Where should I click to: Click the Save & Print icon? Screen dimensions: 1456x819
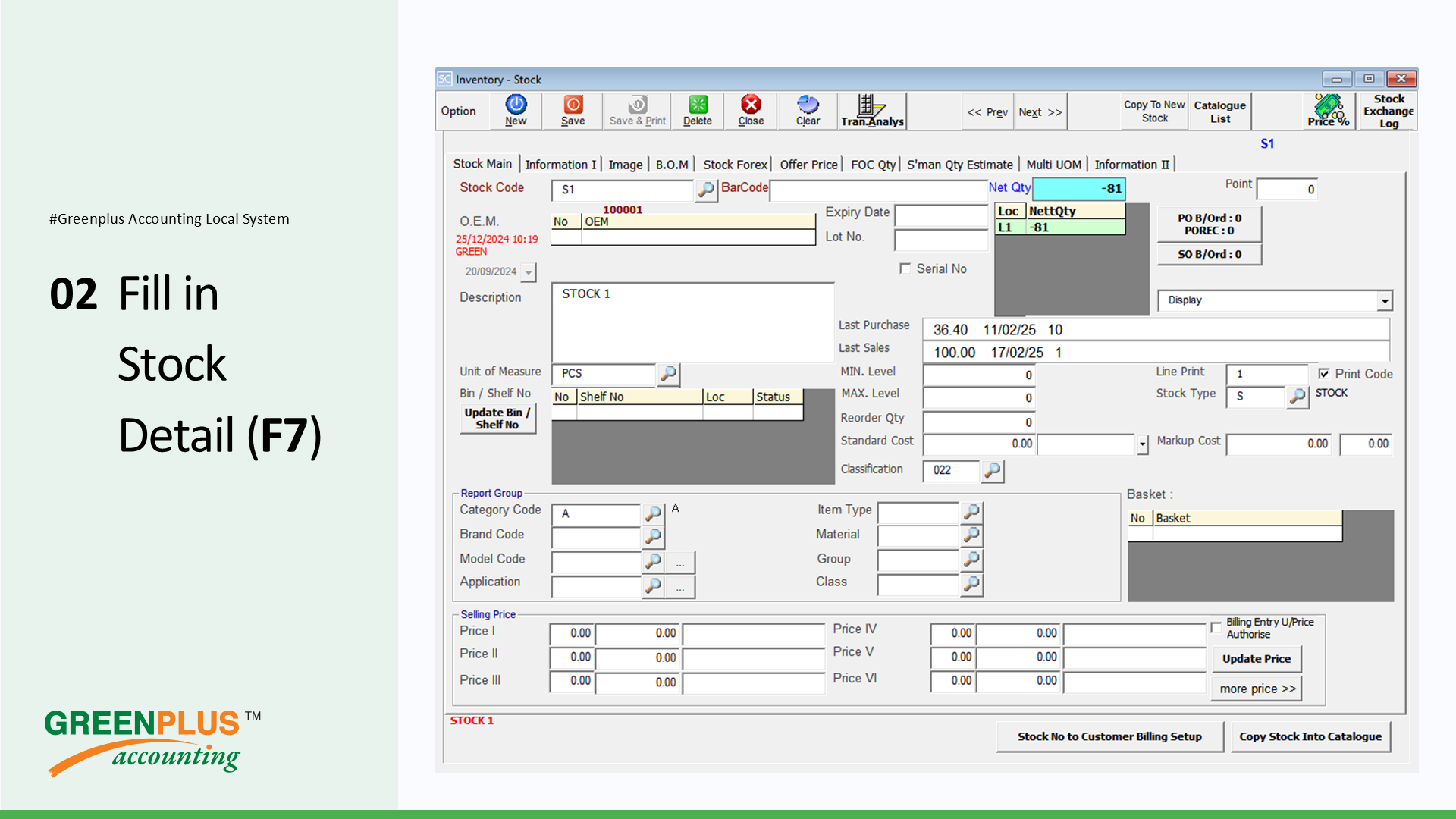[637, 111]
